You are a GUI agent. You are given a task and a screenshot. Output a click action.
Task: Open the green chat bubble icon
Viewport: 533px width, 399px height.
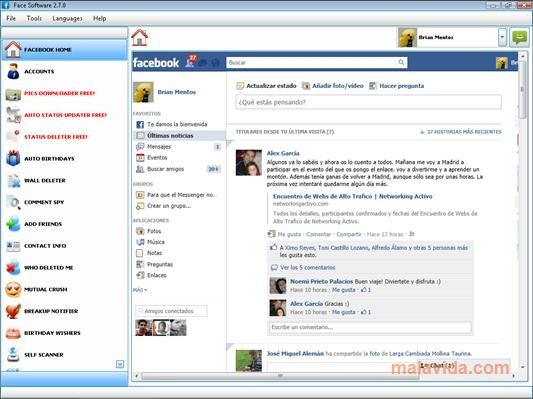coord(520,37)
